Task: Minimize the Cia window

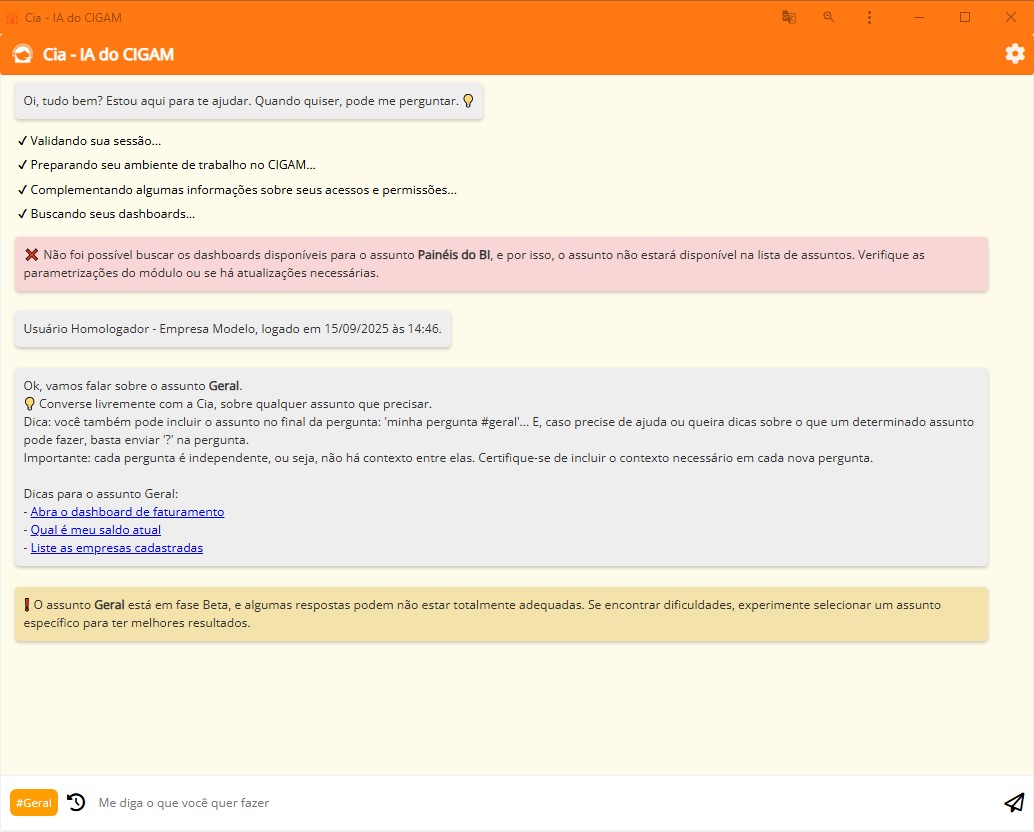Action: pos(919,17)
